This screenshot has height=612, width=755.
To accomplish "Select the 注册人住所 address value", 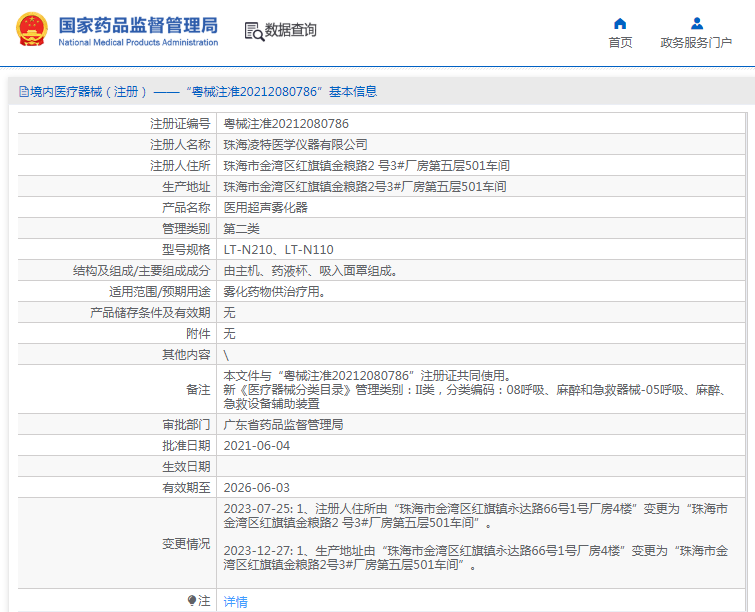I will point(366,166).
